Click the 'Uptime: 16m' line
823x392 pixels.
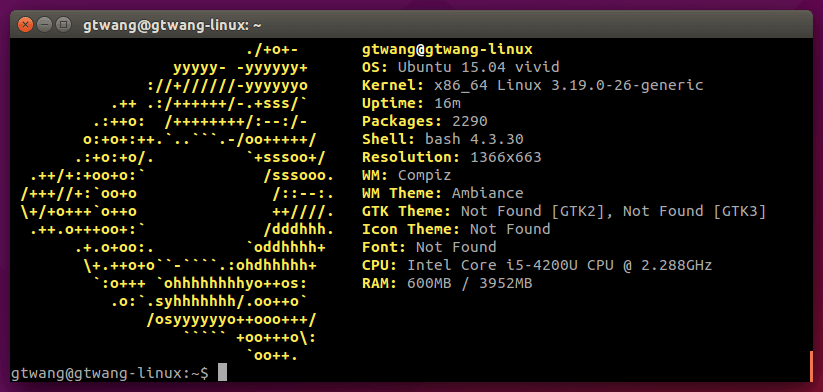411,103
